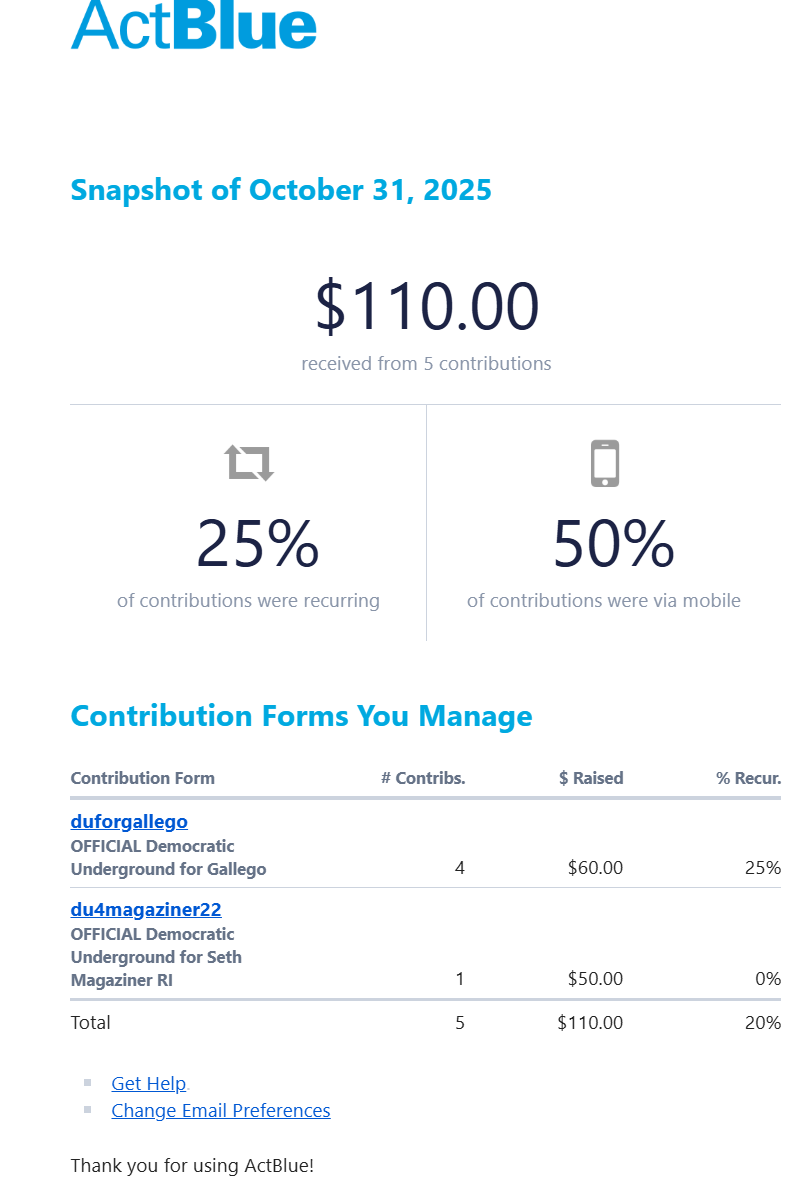
Task: Click the large $110.00 total amount
Action: click(x=427, y=307)
